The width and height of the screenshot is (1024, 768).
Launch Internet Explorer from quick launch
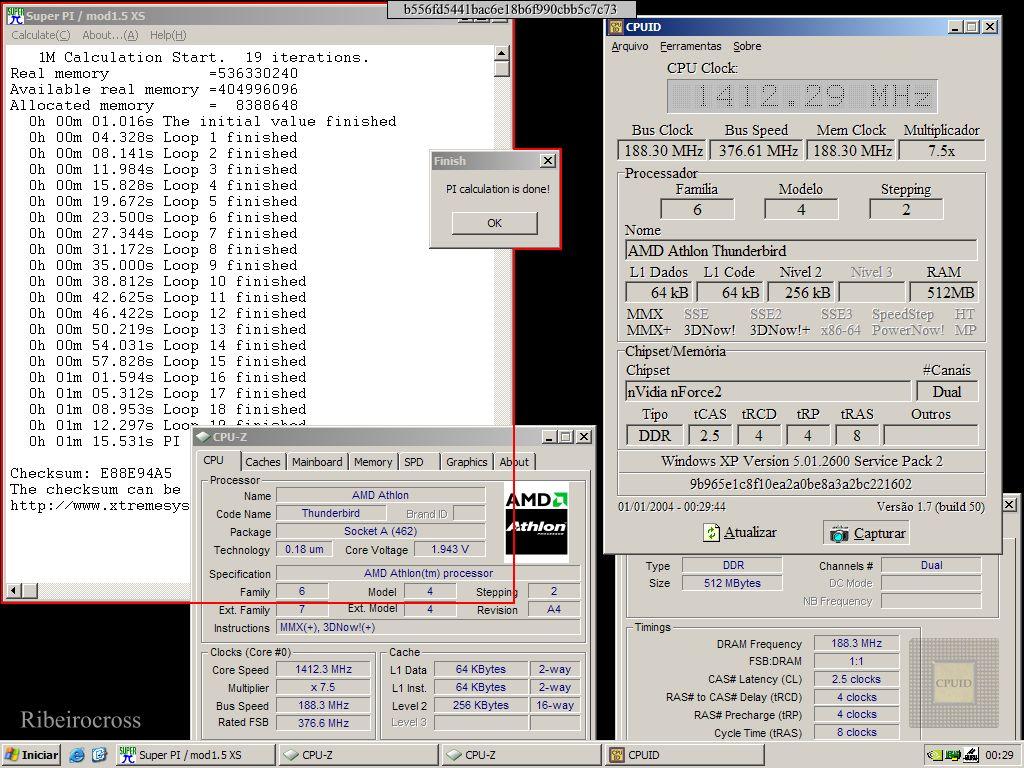tap(77, 756)
